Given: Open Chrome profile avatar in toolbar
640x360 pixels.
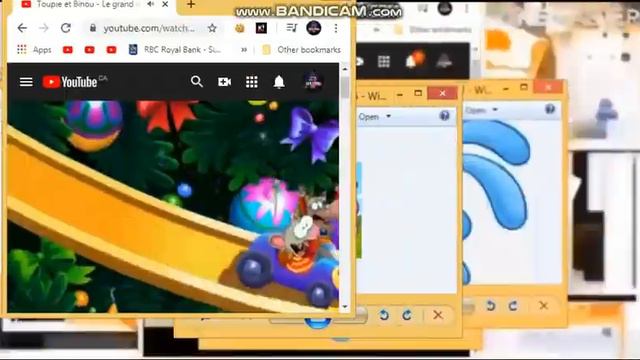Looking at the screenshot, I should (313, 28).
